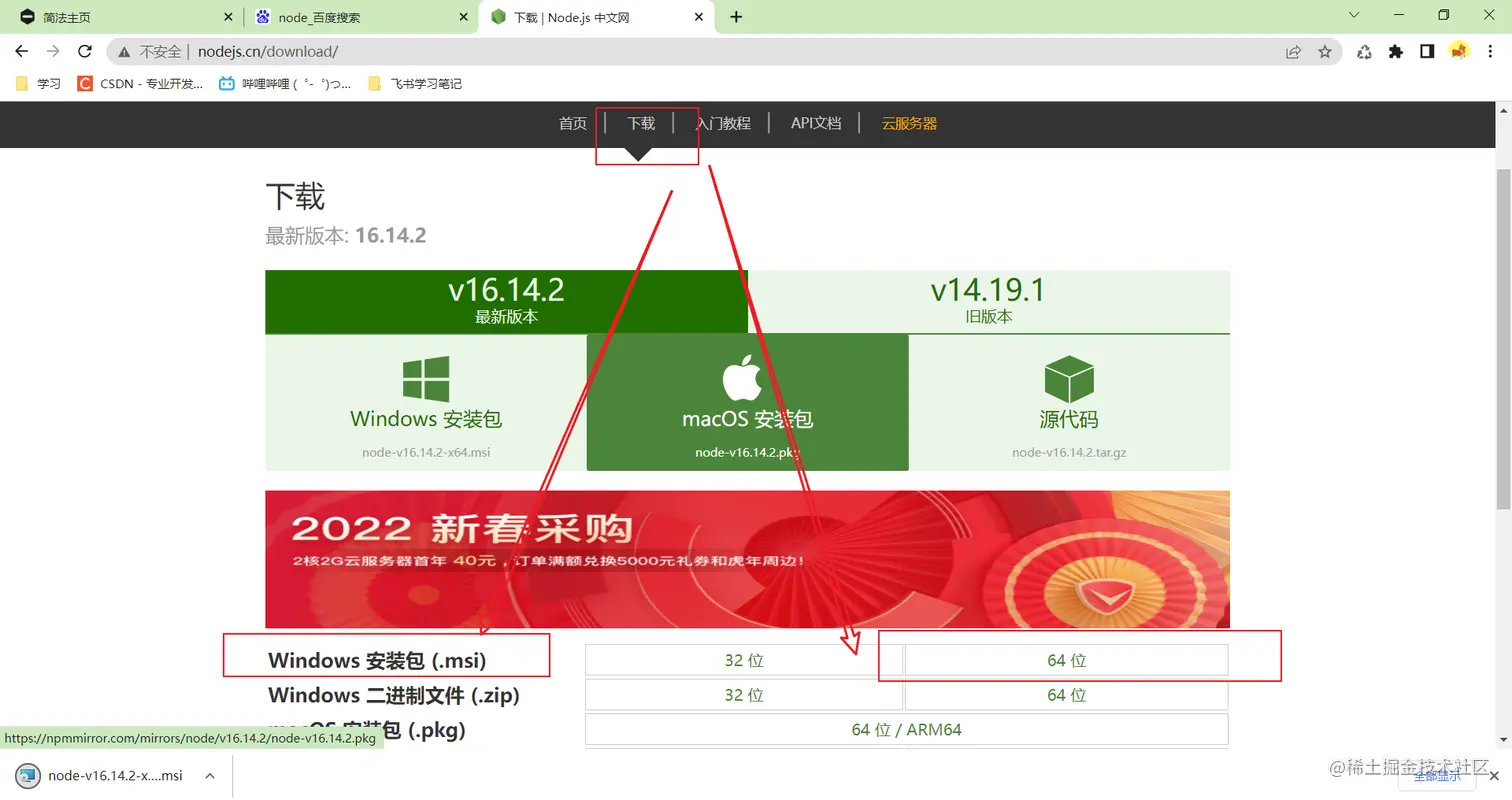Download node-v16.14.2.pkg link
This screenshot has height=800, width=1512.
click(748, 452)
